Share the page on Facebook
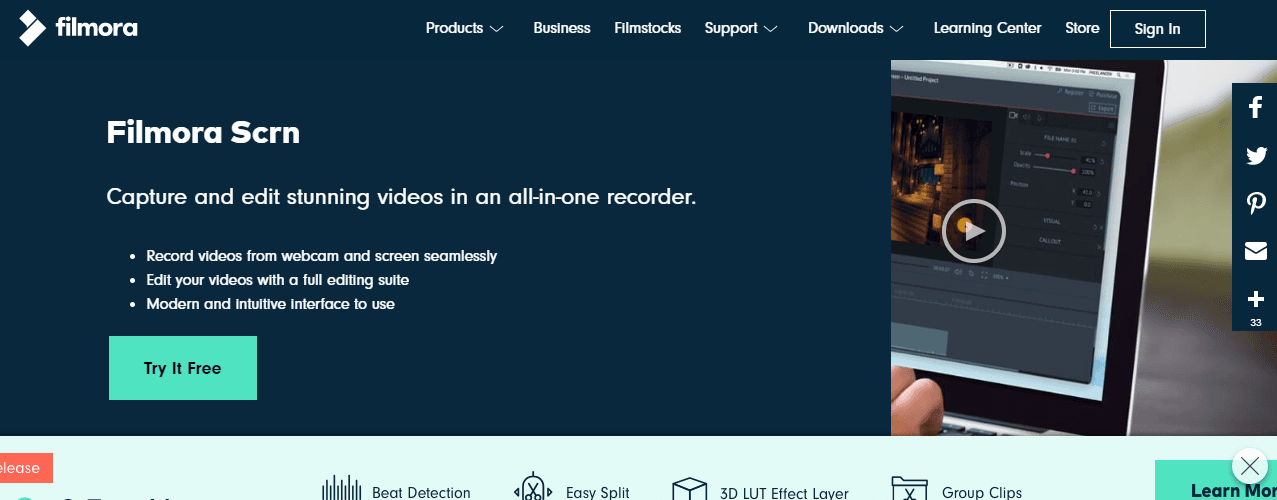1277x500 pixels. (1256, 107)
